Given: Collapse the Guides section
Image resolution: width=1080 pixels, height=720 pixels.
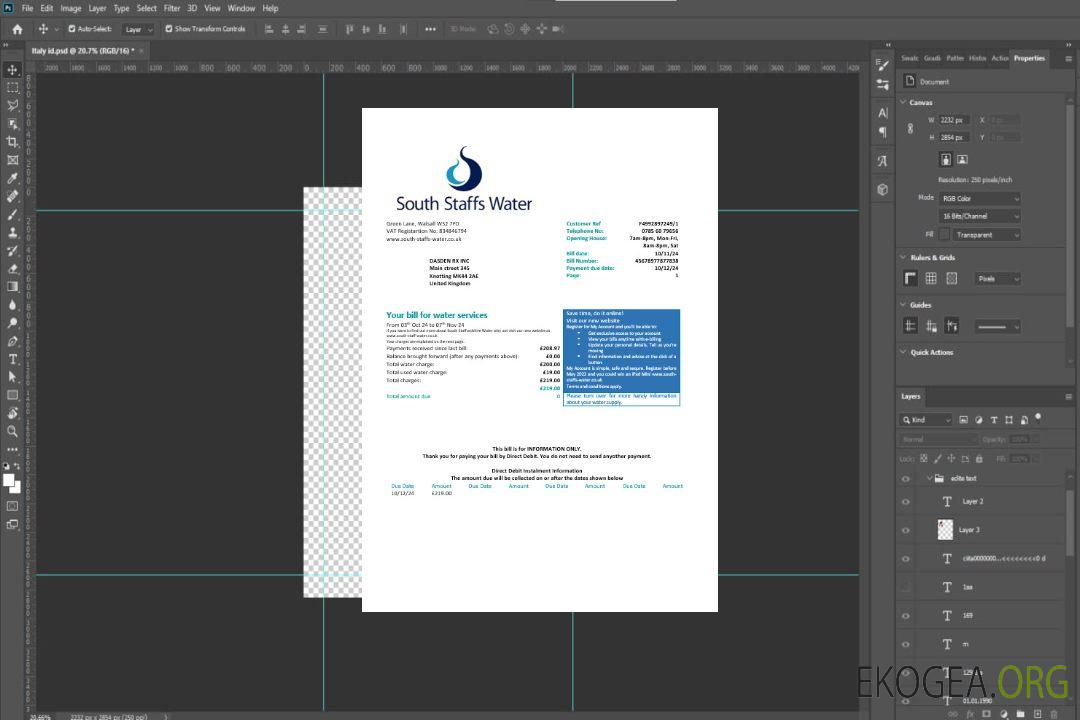Looking at the screenshot, I should coord(903,305).
